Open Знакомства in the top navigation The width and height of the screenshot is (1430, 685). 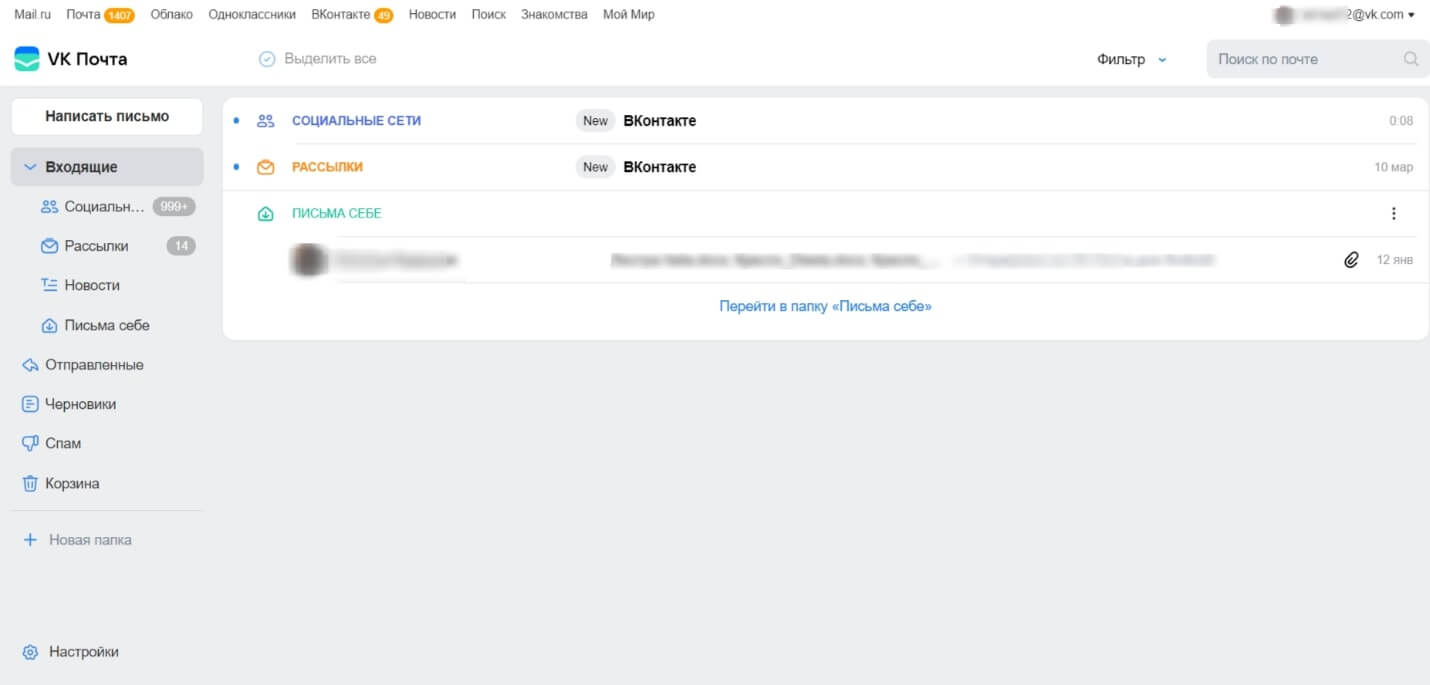[x=554, y=15]
